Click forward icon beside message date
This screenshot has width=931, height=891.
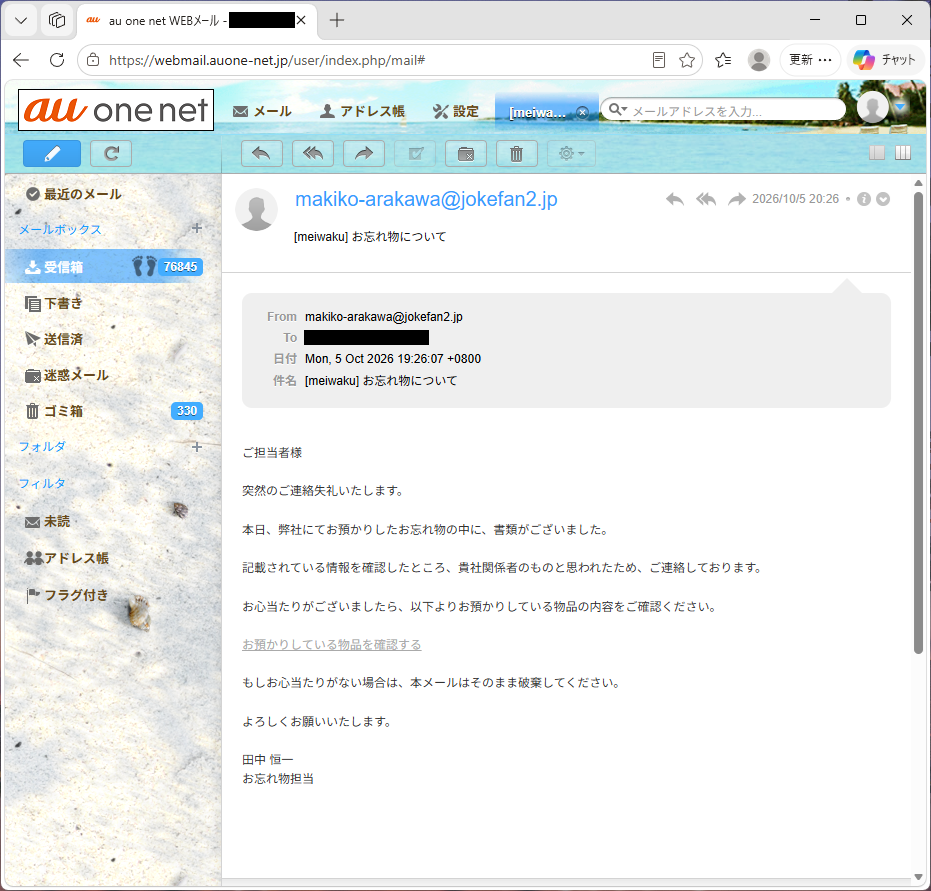[x=737, y=199]
